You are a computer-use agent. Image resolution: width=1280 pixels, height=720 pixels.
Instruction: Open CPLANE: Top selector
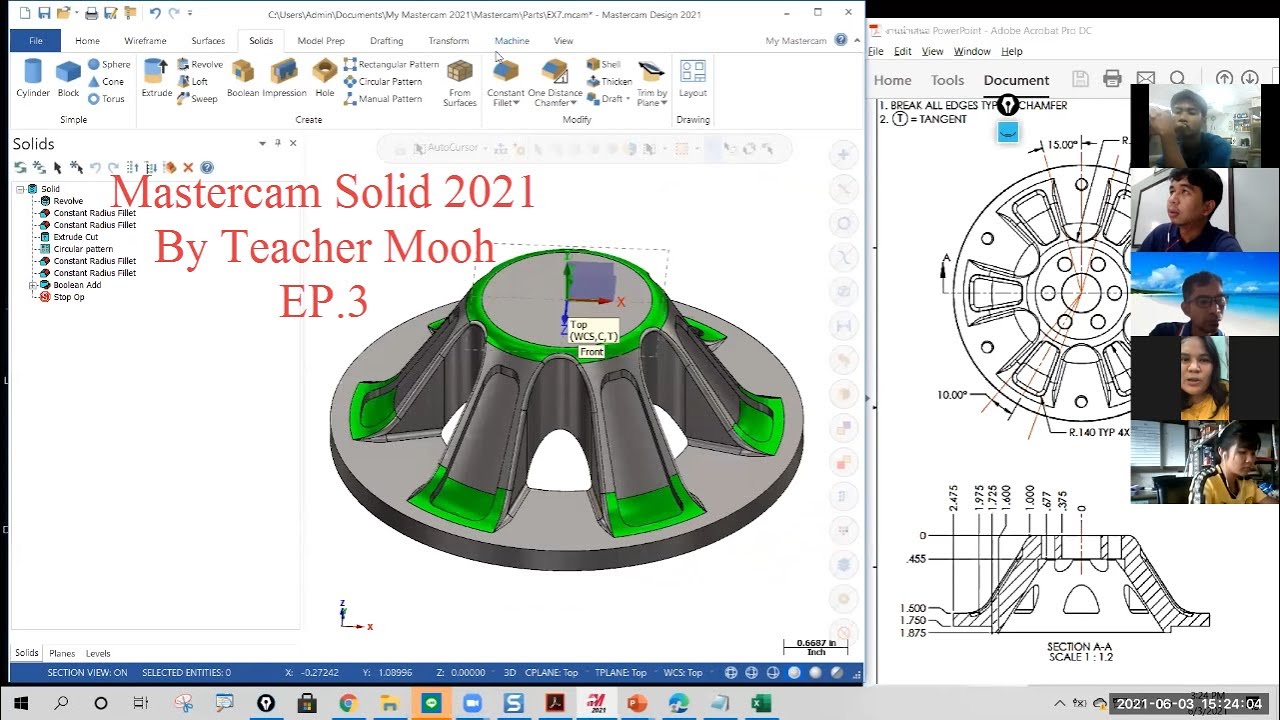pos(551,673)
